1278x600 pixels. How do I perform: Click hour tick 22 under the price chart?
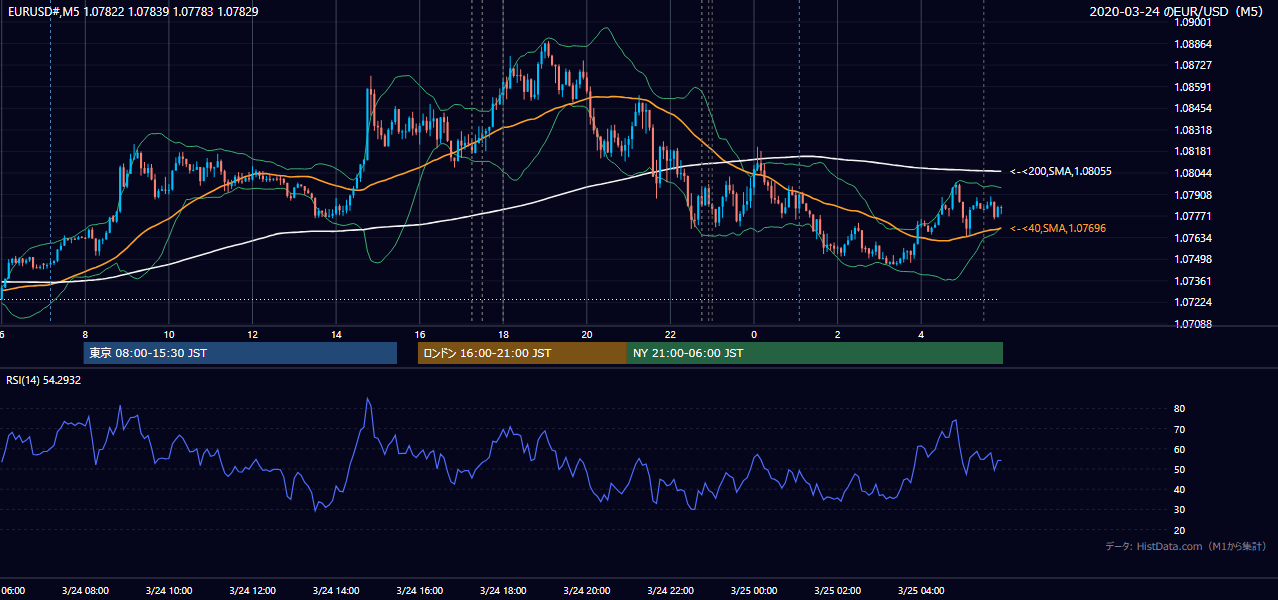click(670, 334)
